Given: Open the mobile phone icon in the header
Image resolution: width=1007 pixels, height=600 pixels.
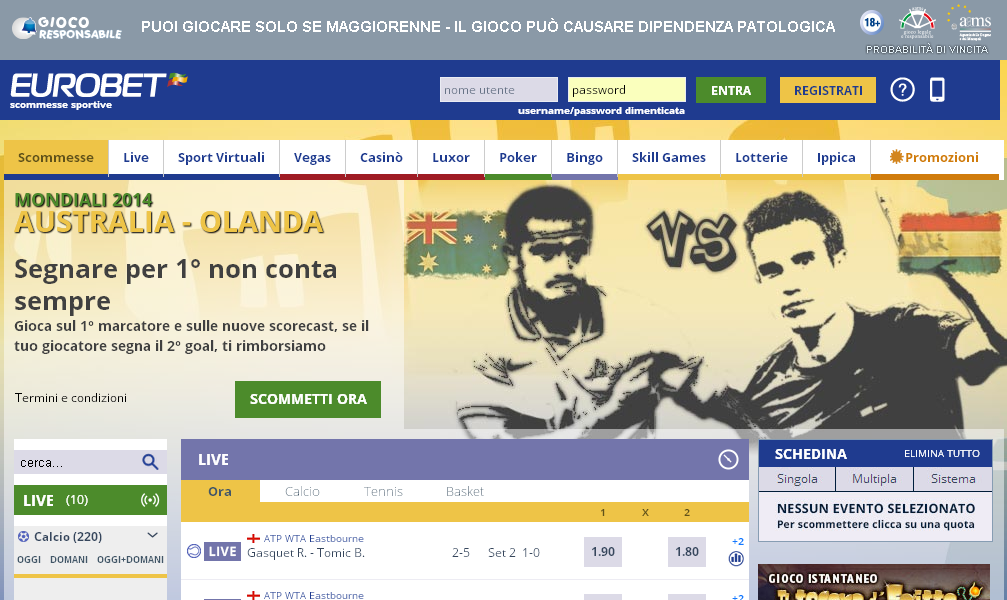Looking at the screenshot, I should pyautogui.click(x=937, y=90).
